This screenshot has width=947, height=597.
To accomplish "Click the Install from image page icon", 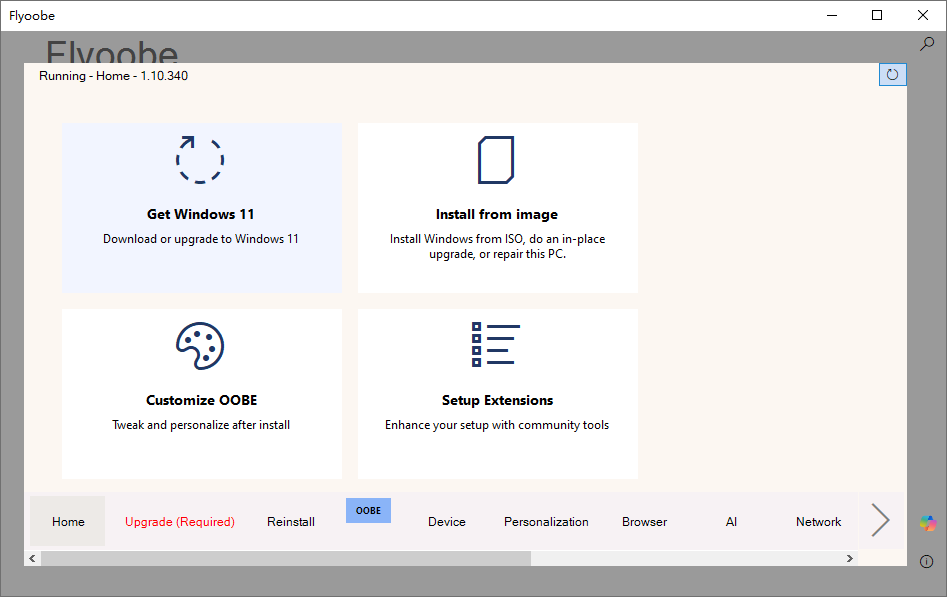I will point(496,160).
